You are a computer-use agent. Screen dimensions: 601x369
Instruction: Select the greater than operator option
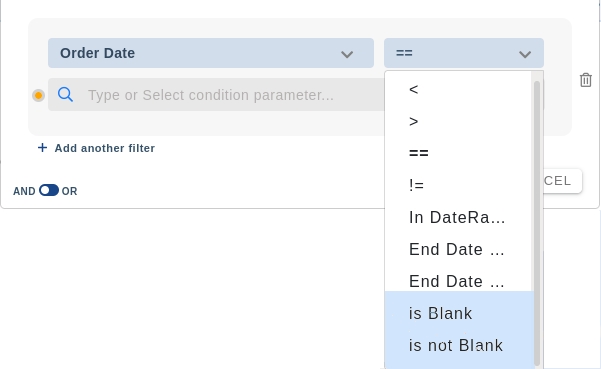[459, 121]
